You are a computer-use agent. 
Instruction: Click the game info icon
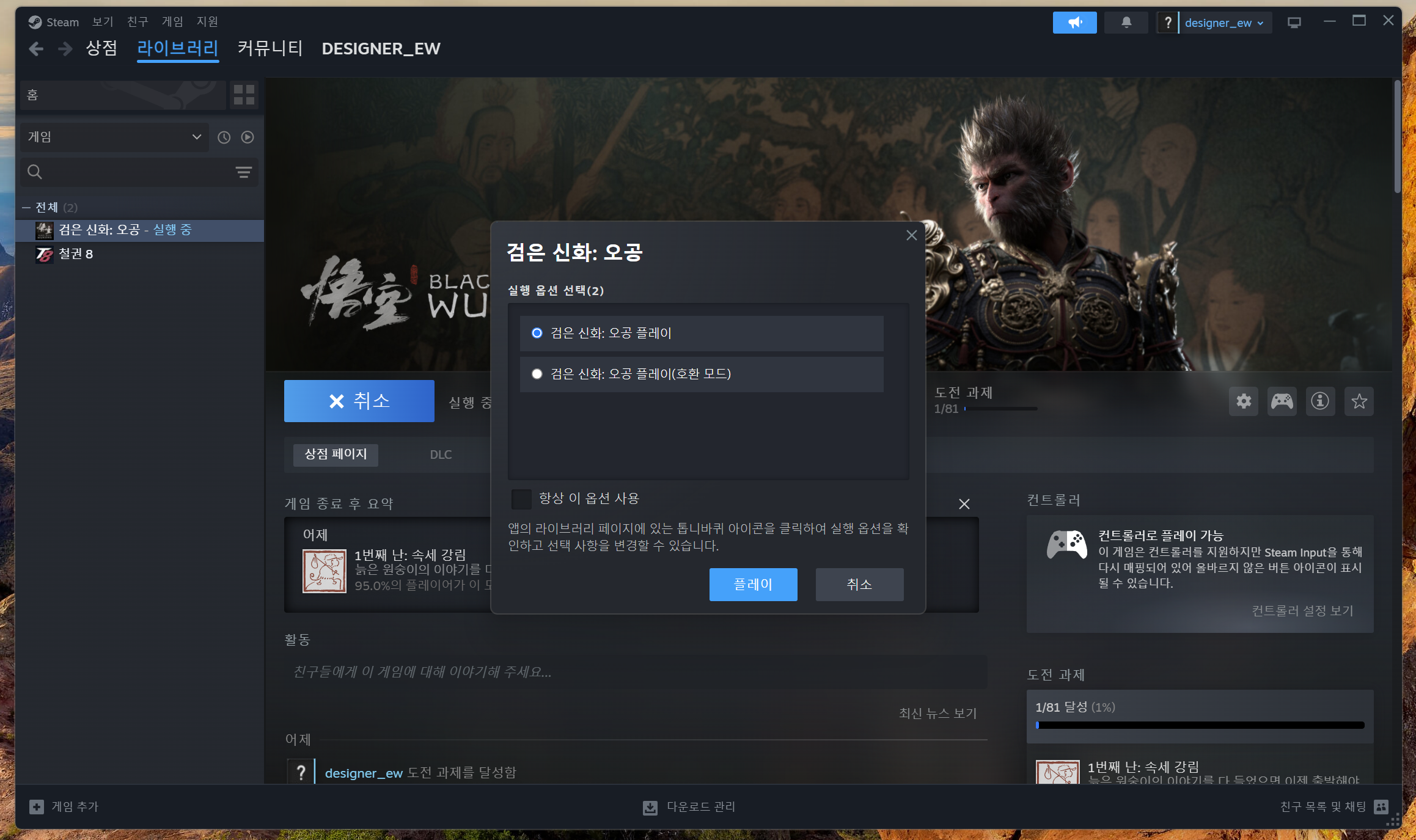1320,401
